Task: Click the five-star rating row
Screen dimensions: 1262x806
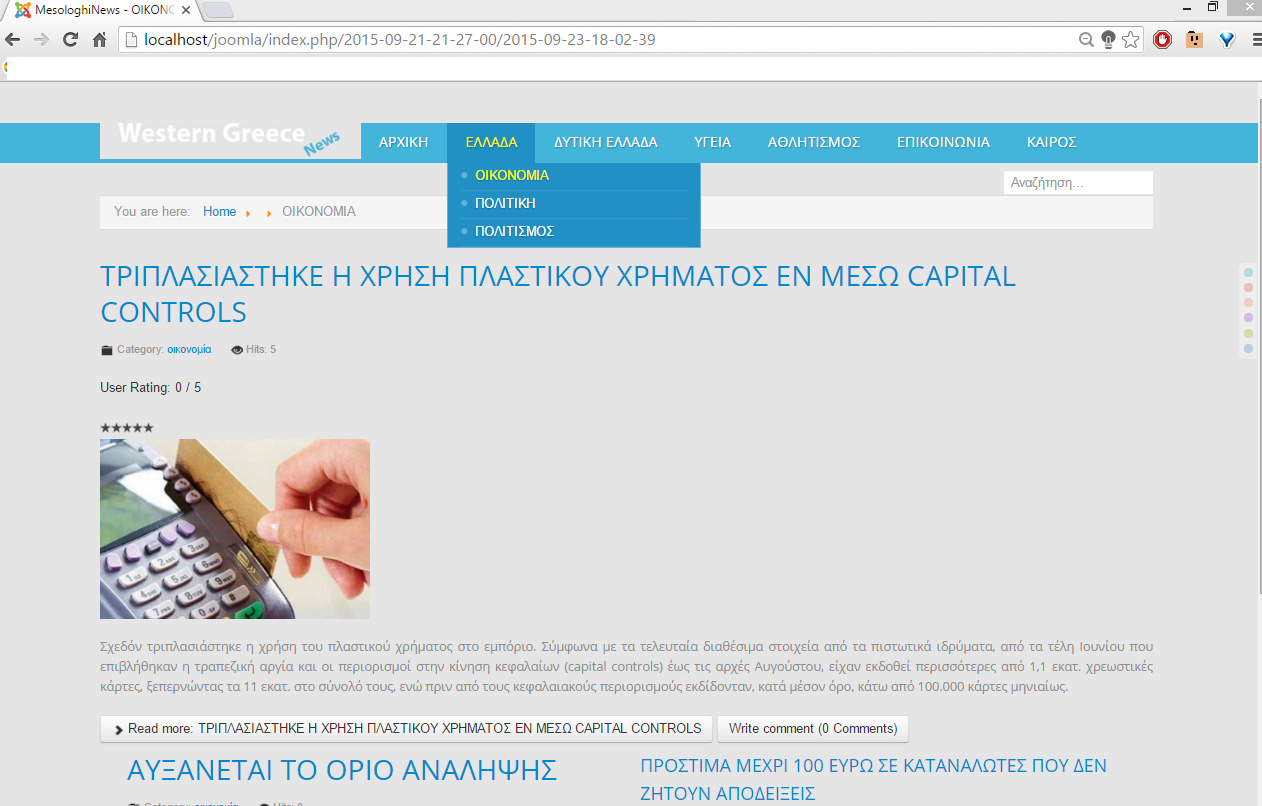Action: pyautogui.click(x=127, y=428)
